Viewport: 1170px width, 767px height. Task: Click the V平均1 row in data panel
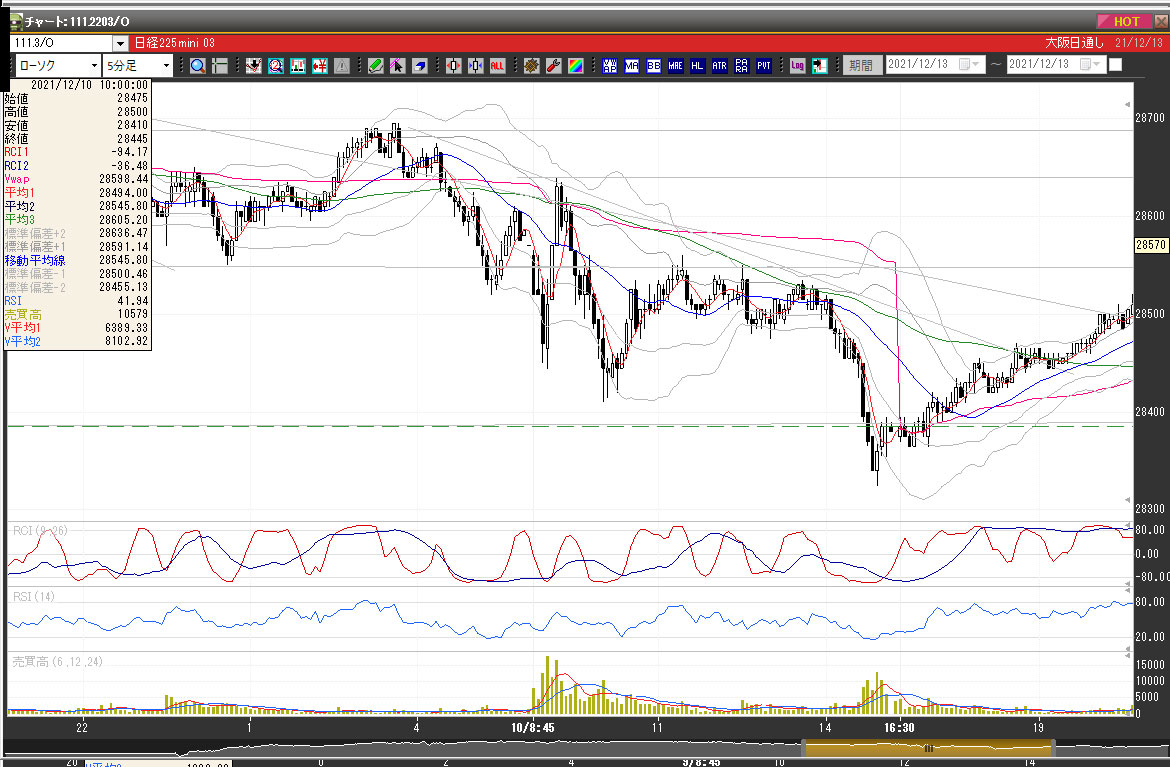[x=77, y=328]
